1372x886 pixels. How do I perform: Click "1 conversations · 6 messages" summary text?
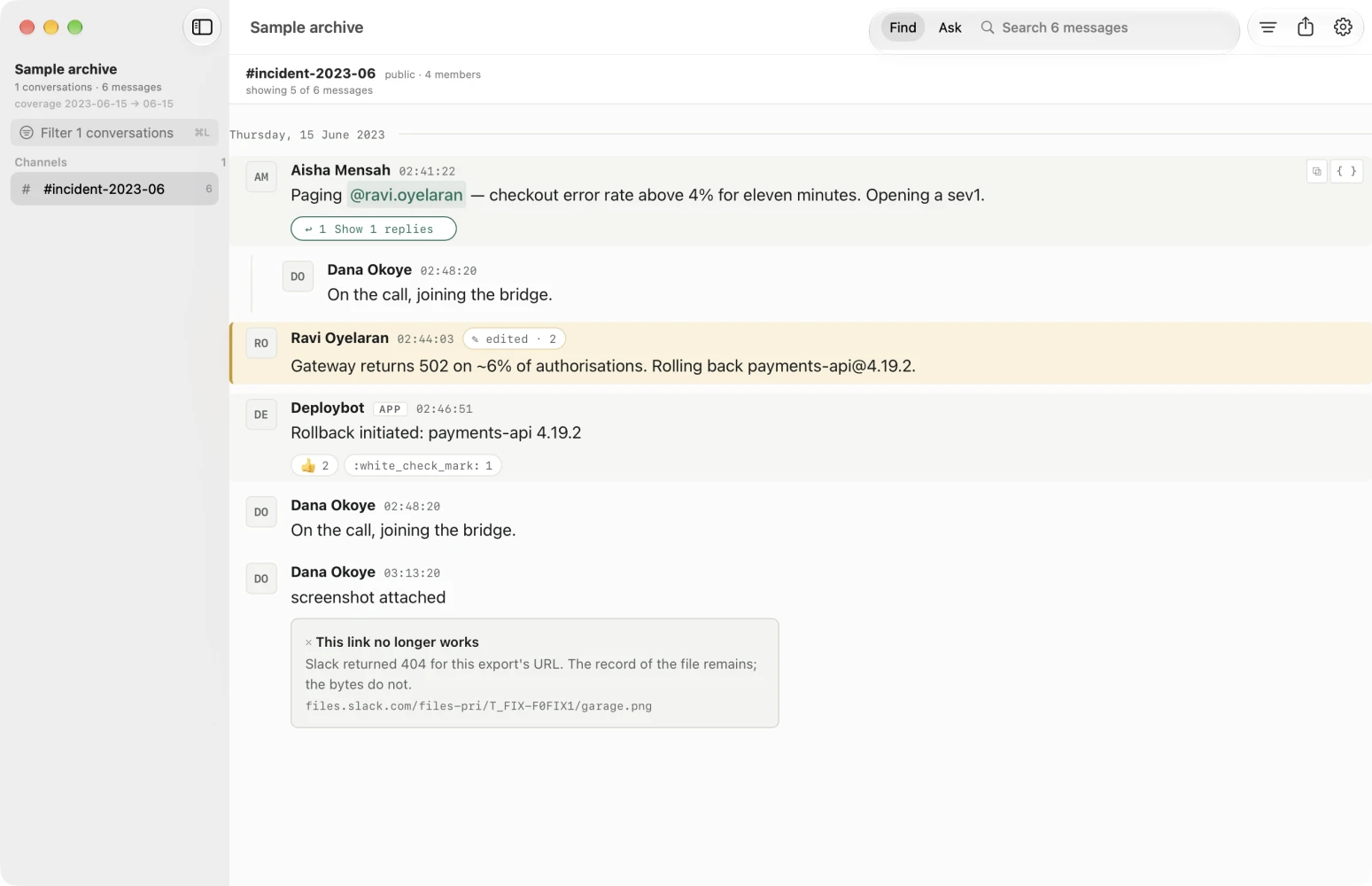click(88, 87)
